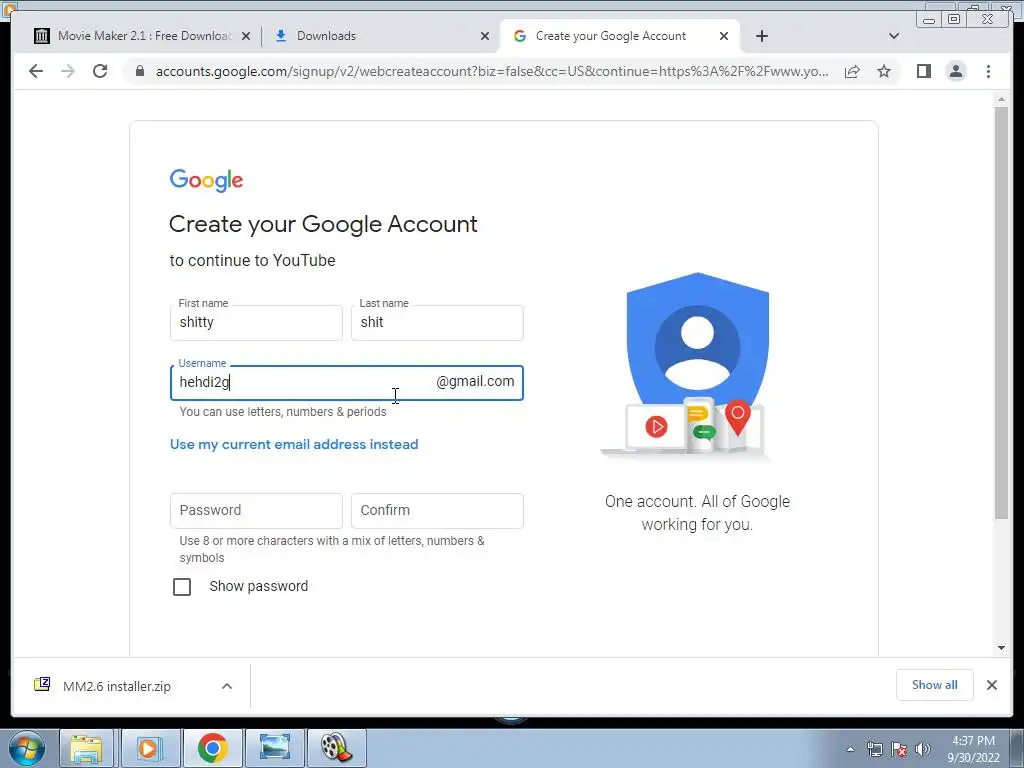This screenshot has width=1024, height=768.
Task: Share this page using share icon
Action: (852, 71)
